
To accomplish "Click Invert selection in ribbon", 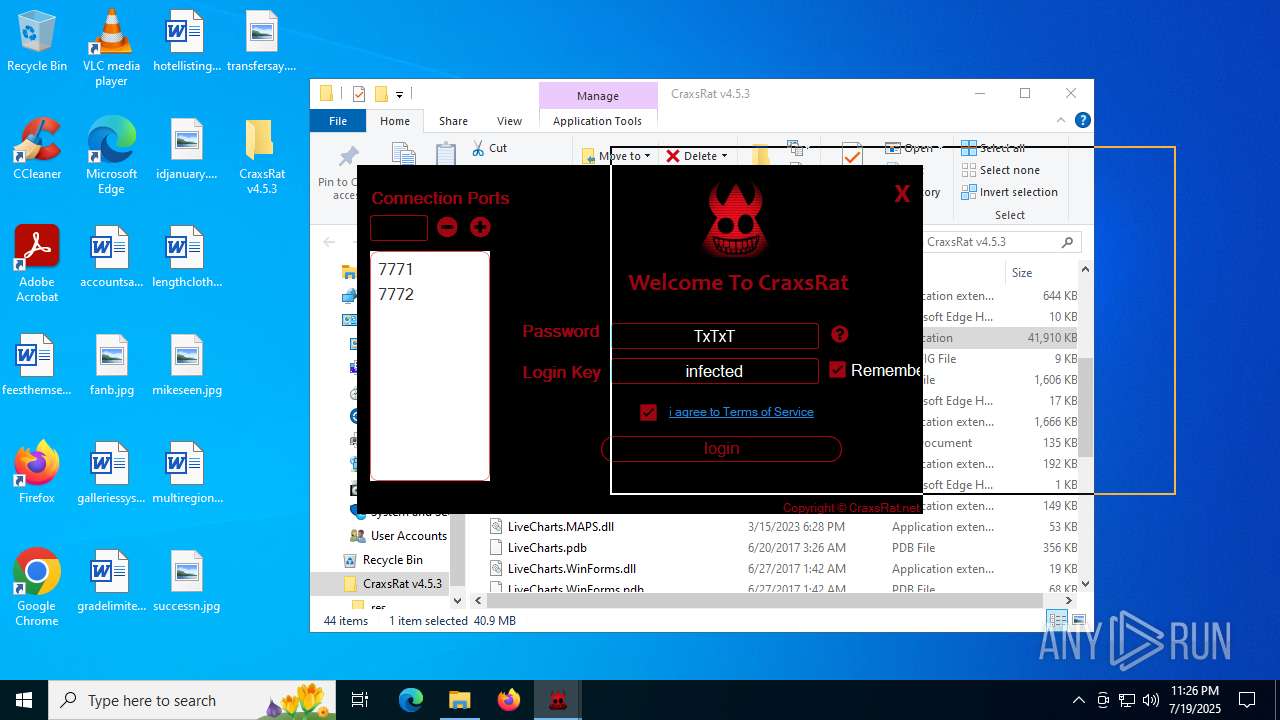I will 1010,192.
